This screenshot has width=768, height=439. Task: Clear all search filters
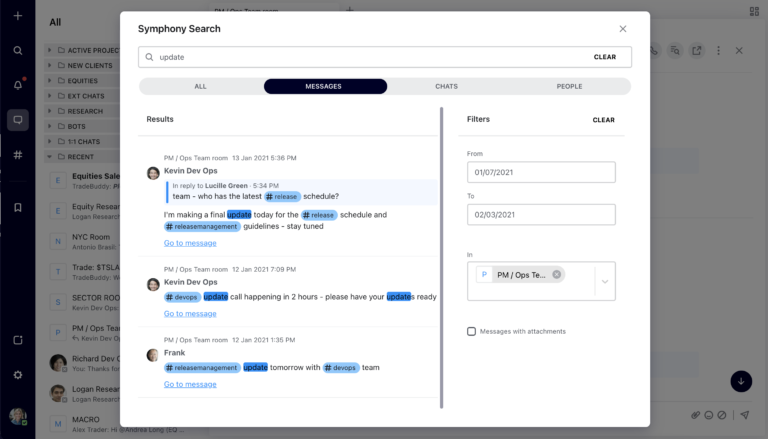pyautogui.click(x=603, y=120)
